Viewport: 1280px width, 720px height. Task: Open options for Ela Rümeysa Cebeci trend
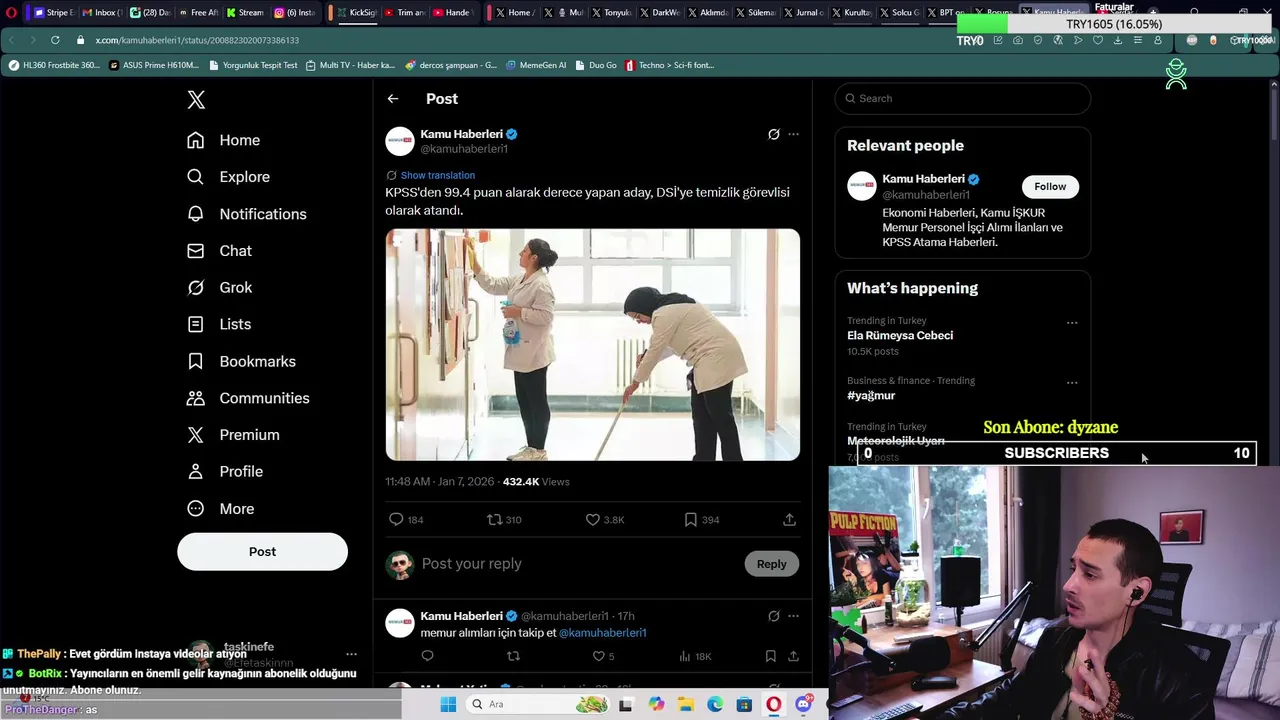click(x=1072, y=323)
